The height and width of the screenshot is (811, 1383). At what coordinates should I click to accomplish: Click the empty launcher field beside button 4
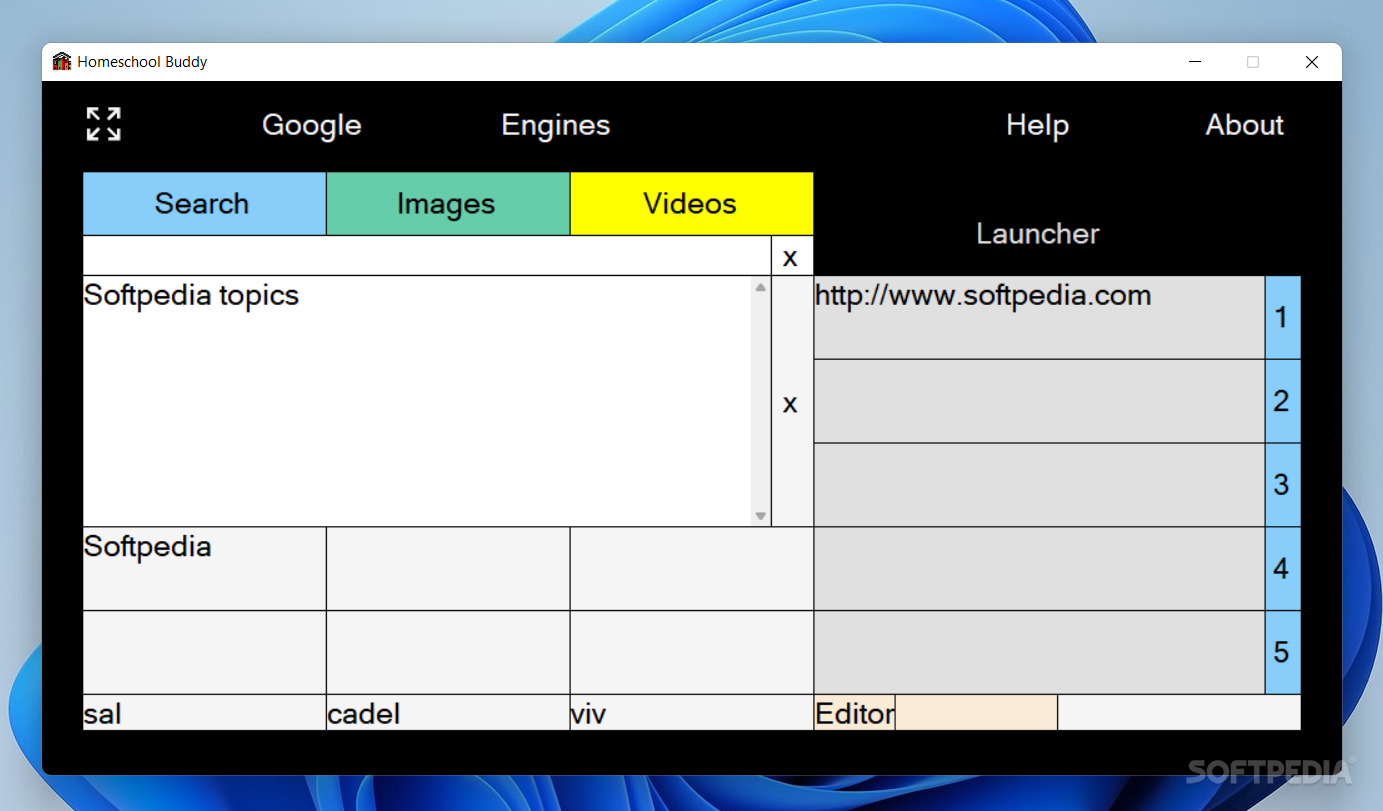pyautogui.click(x=1039, y=569)
